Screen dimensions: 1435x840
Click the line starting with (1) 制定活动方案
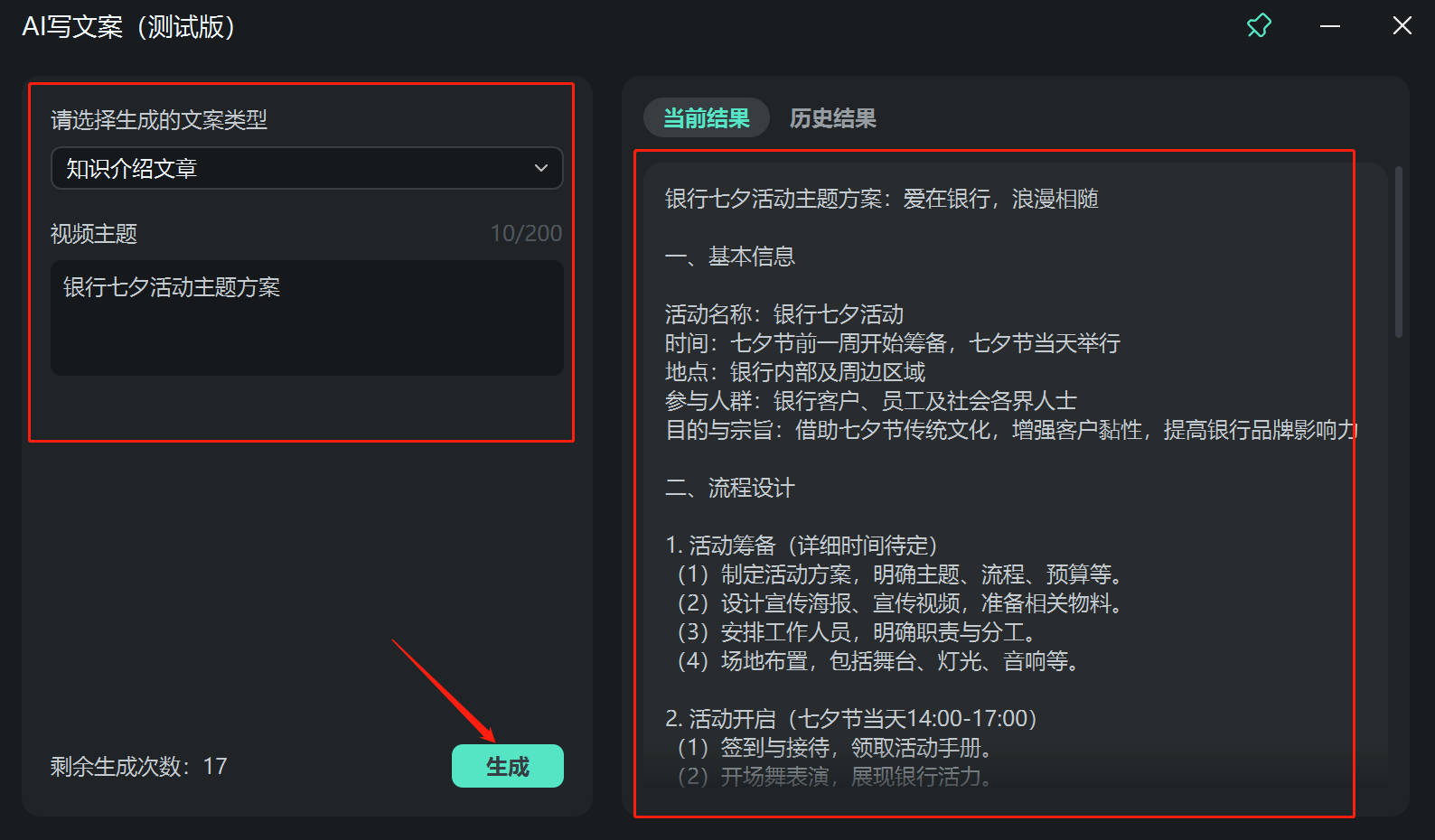click(x=900, y=574)
